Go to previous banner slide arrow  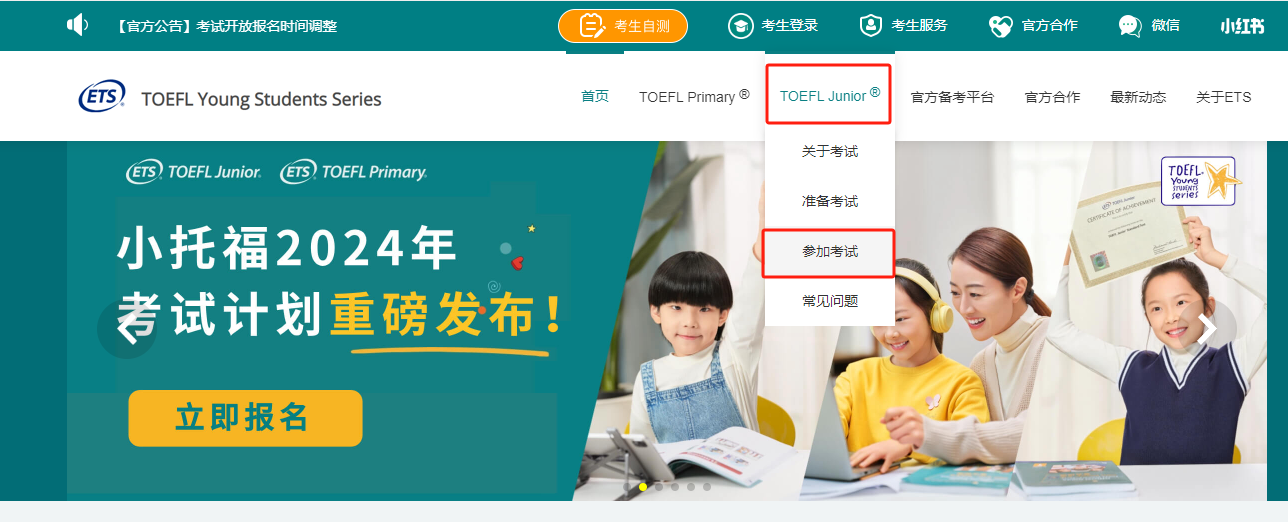pos(127,328)
